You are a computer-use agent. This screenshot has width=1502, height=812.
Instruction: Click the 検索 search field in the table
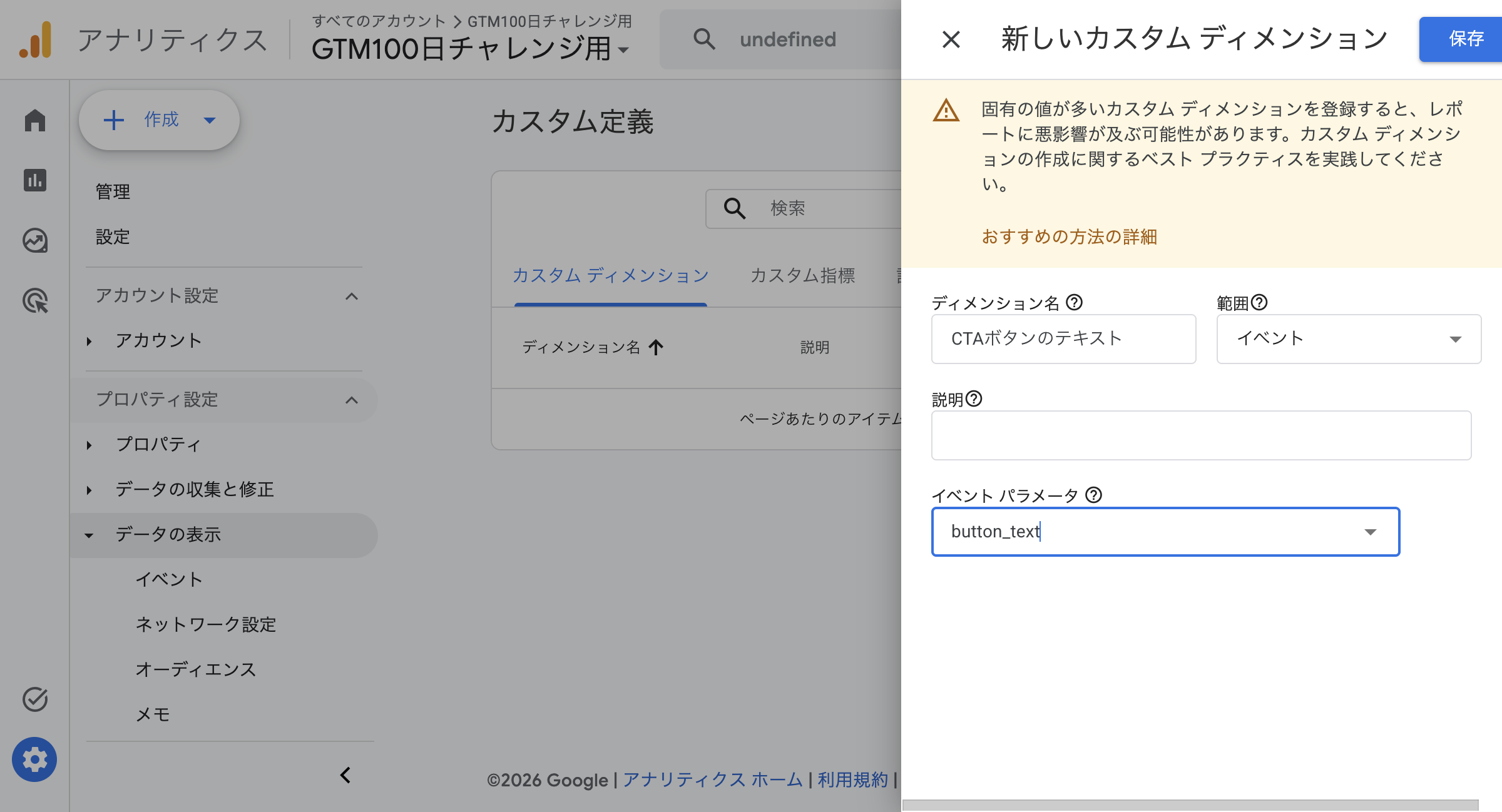pyautogui.click(x=804, y=208)
